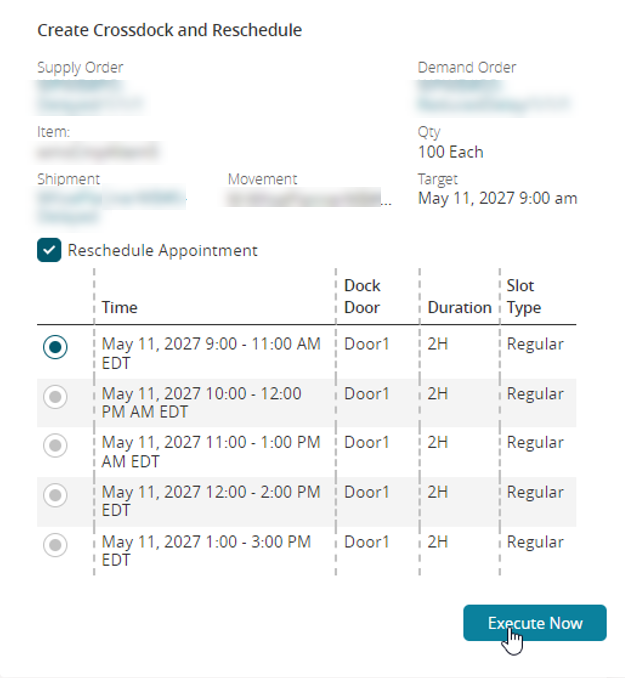Click the Qty value 100 Each
The width and height of the screenshot is (625, 678).
[450, 152]
